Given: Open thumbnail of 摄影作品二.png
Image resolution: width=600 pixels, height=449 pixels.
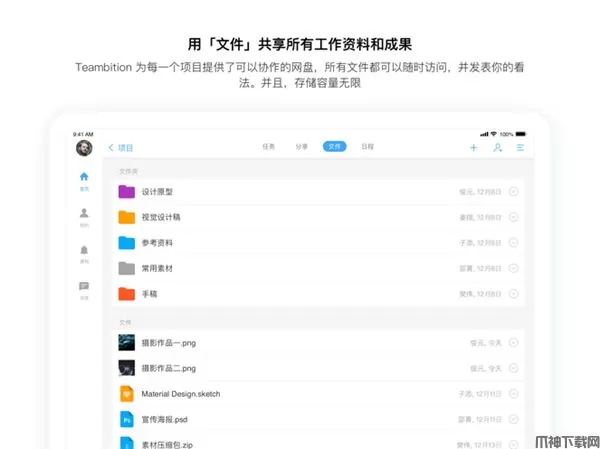Looking at the screenshot, I should [127, 368].
